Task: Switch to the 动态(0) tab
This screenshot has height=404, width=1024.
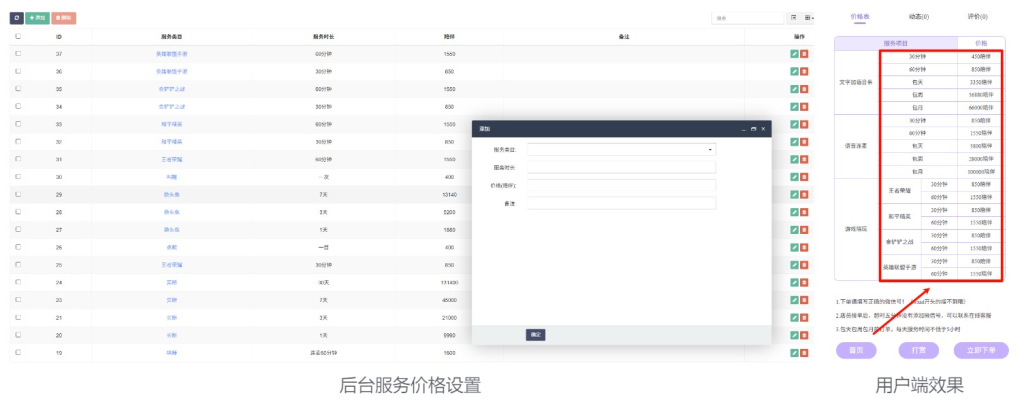Action: click(x=917, y=17)
